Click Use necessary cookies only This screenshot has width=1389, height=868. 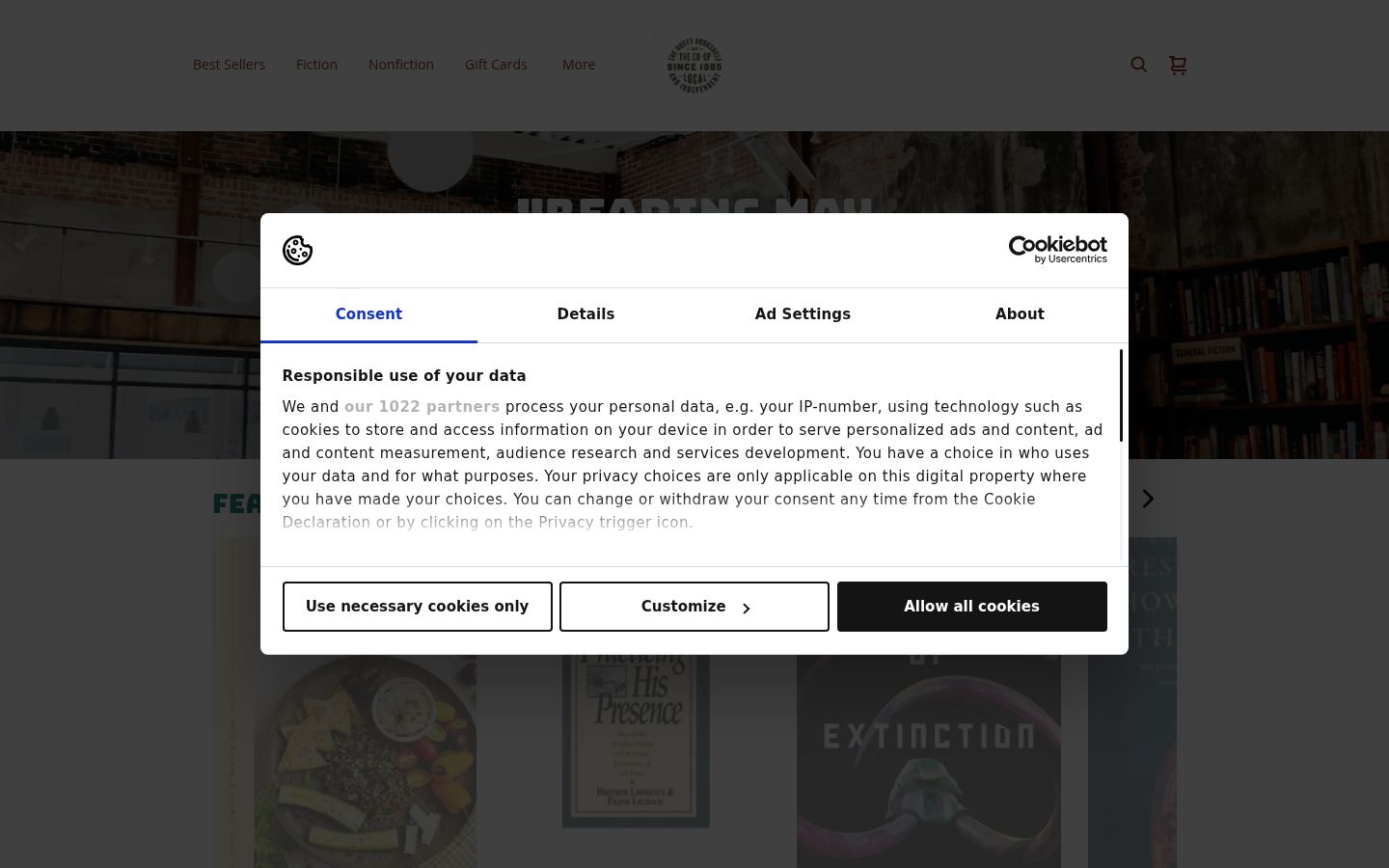[418, 607]
